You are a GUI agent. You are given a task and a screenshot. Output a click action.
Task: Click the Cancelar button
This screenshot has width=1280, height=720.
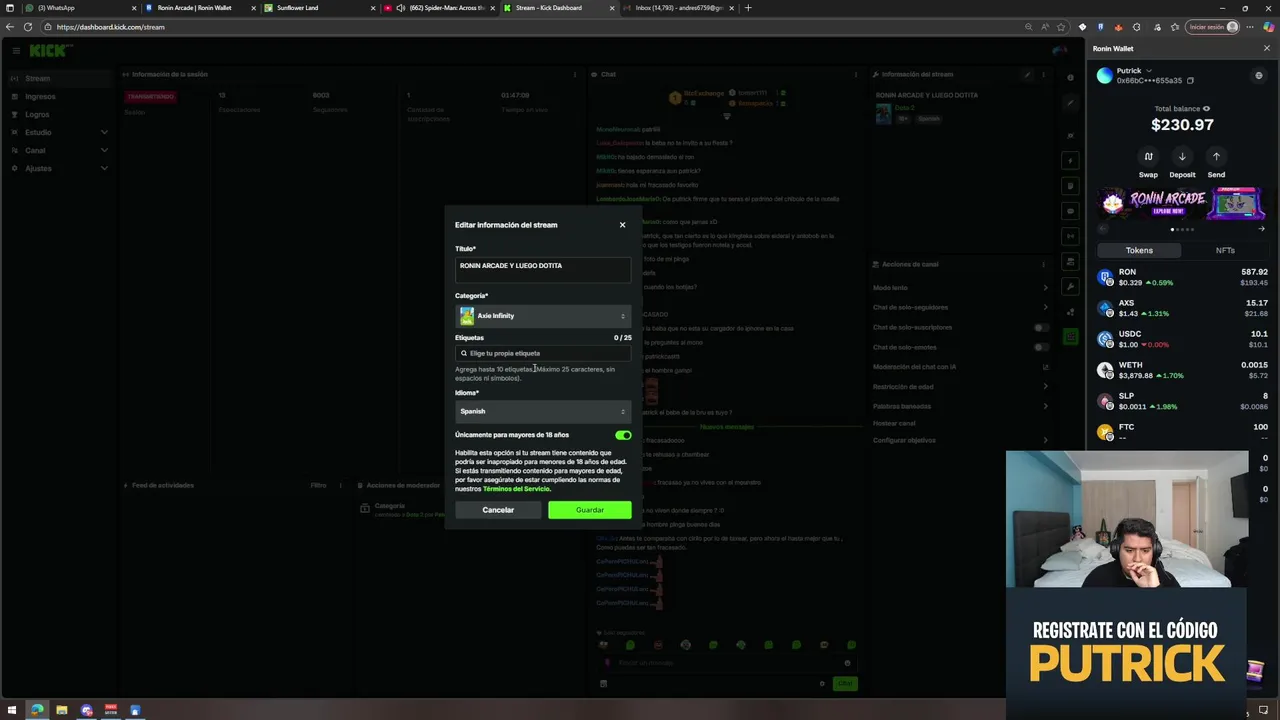[x=498, y=510]
